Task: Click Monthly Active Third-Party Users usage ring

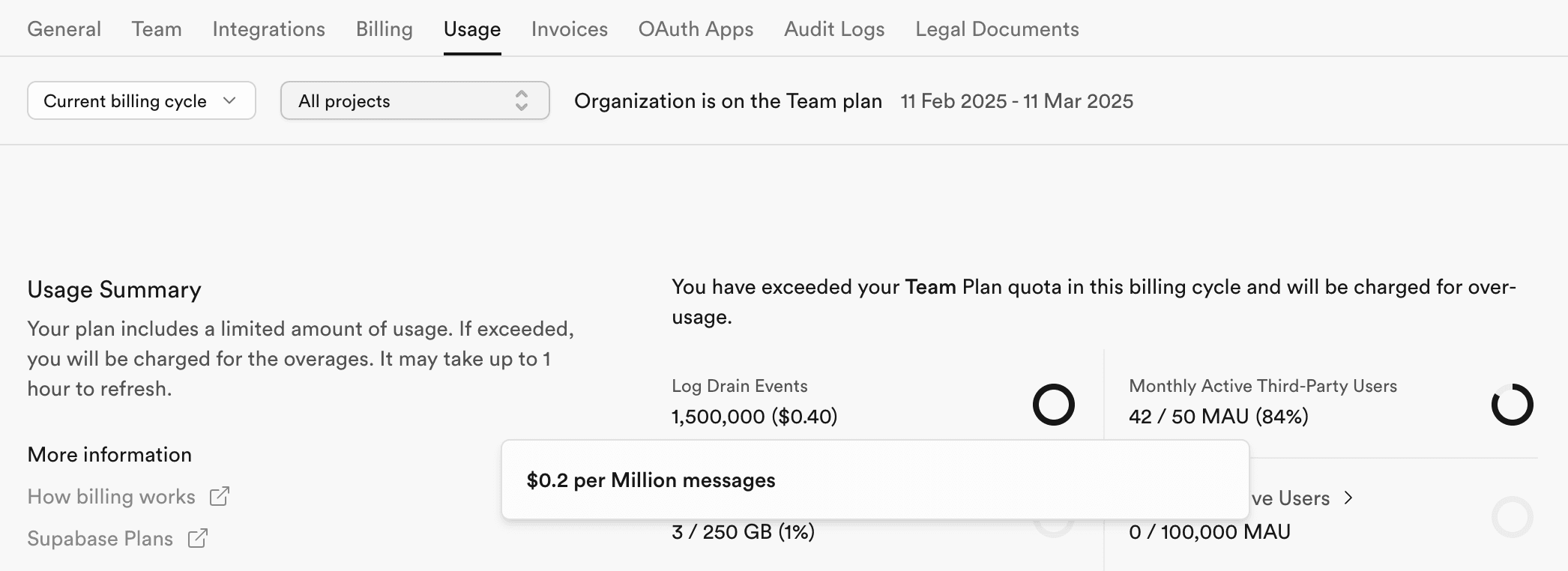Action: [x=1512, y=405]
